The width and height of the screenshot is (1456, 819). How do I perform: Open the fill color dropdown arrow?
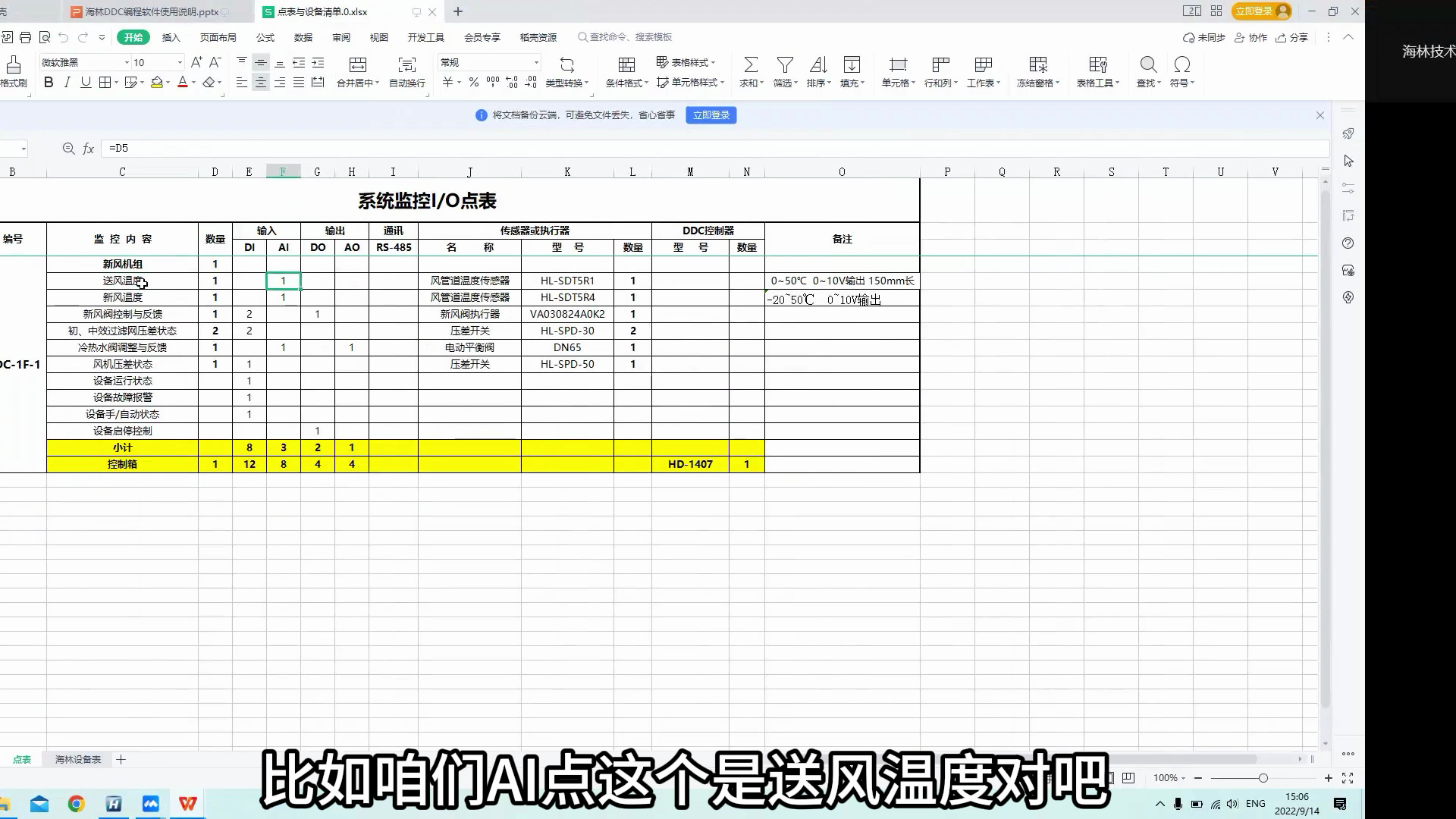click(168, 83)
